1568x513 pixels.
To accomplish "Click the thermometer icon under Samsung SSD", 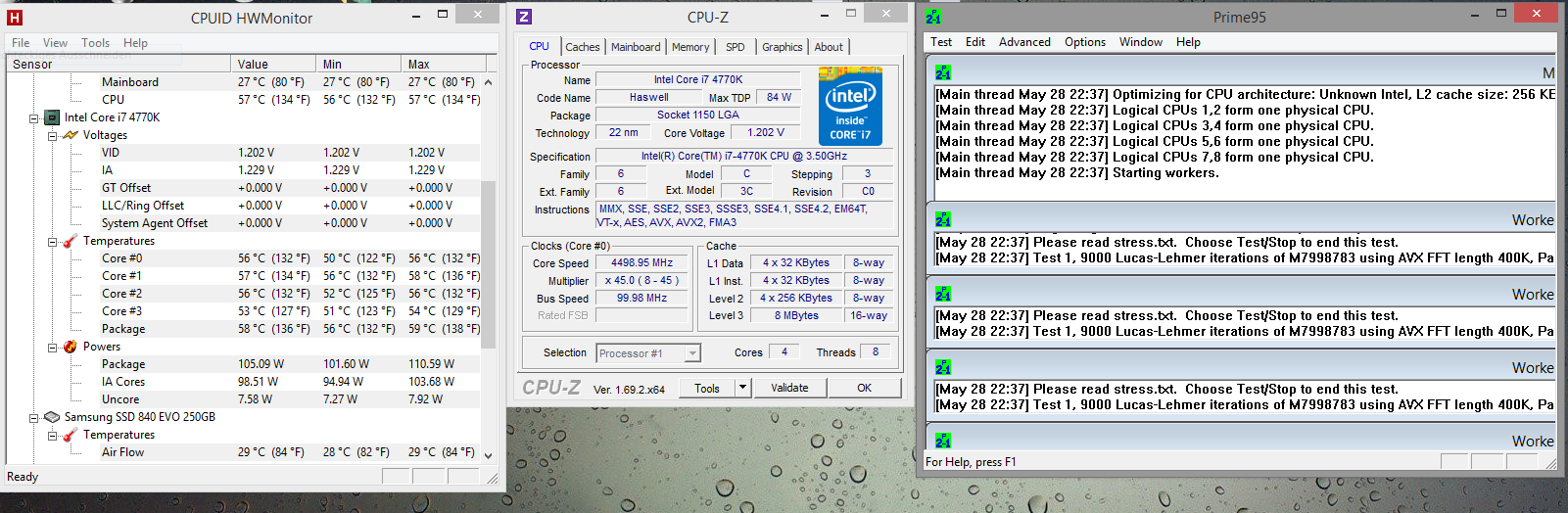I will click(x=71, y=435).
